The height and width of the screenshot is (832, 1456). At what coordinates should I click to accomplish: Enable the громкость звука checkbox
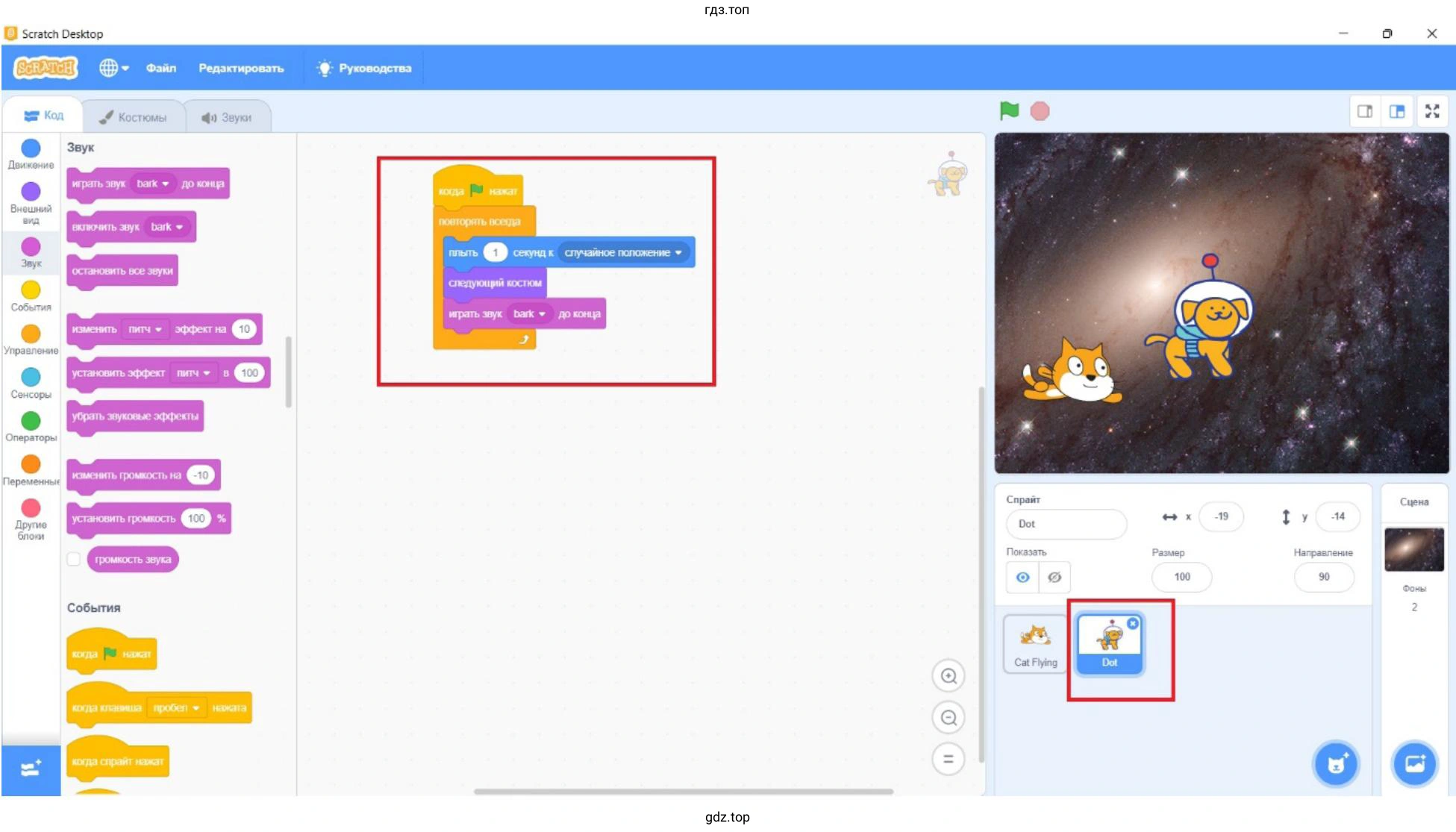tap(74, 559)
